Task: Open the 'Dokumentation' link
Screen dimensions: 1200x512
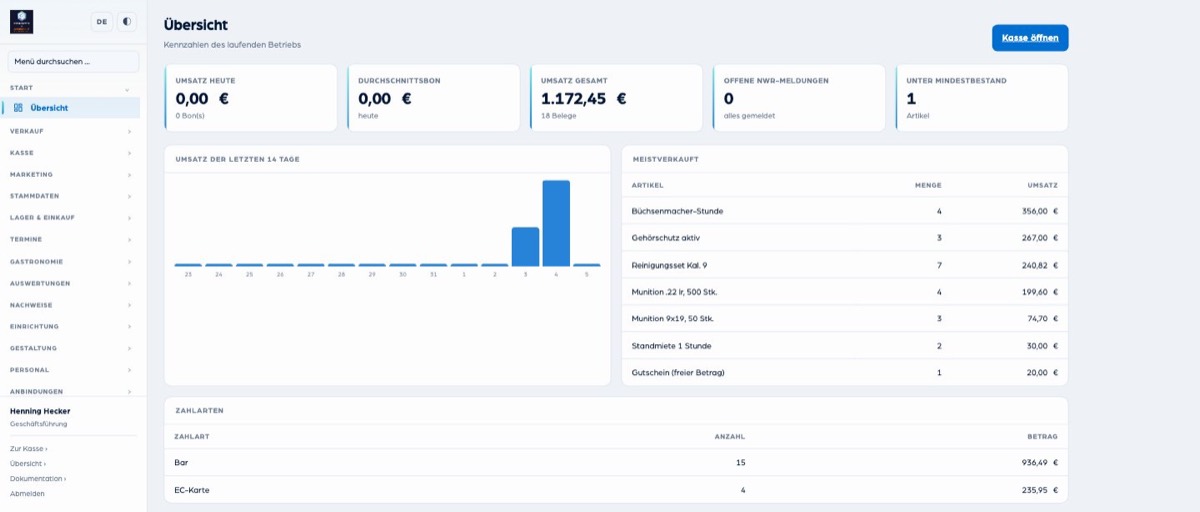Action: [x=38, y=479]
